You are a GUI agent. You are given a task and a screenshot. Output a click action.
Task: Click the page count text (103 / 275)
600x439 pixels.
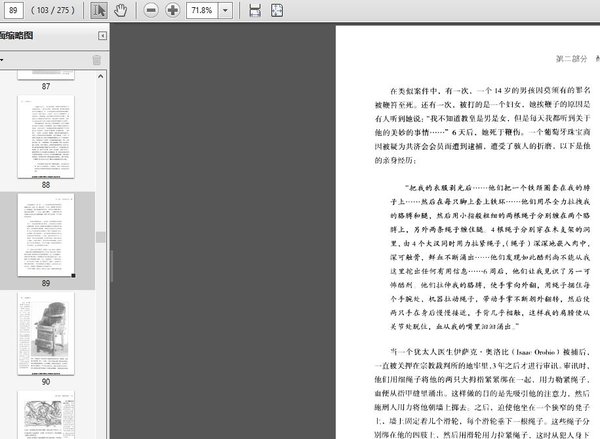click(53, 10)
